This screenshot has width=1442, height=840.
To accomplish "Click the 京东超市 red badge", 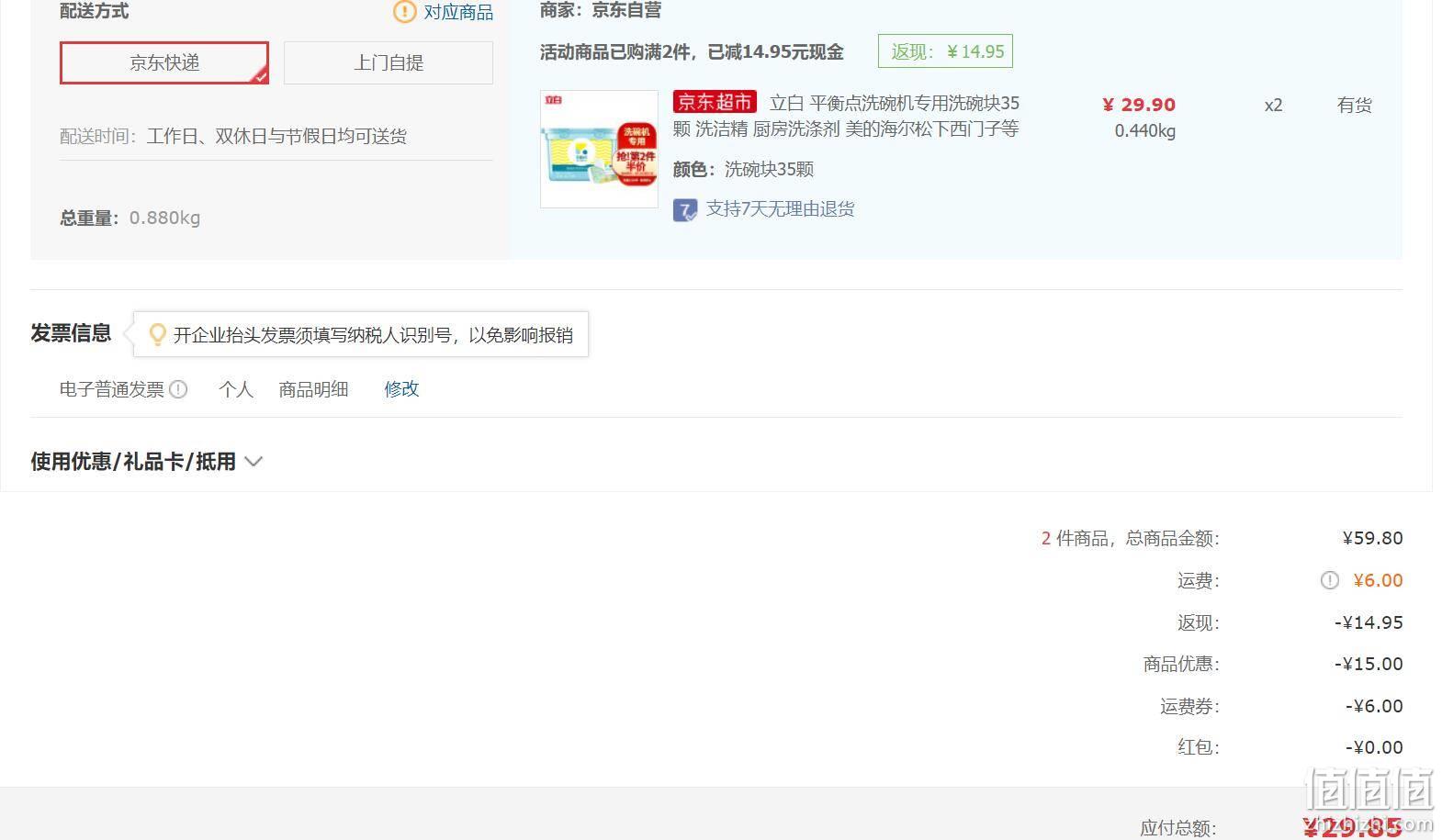I will pos(715,102).
